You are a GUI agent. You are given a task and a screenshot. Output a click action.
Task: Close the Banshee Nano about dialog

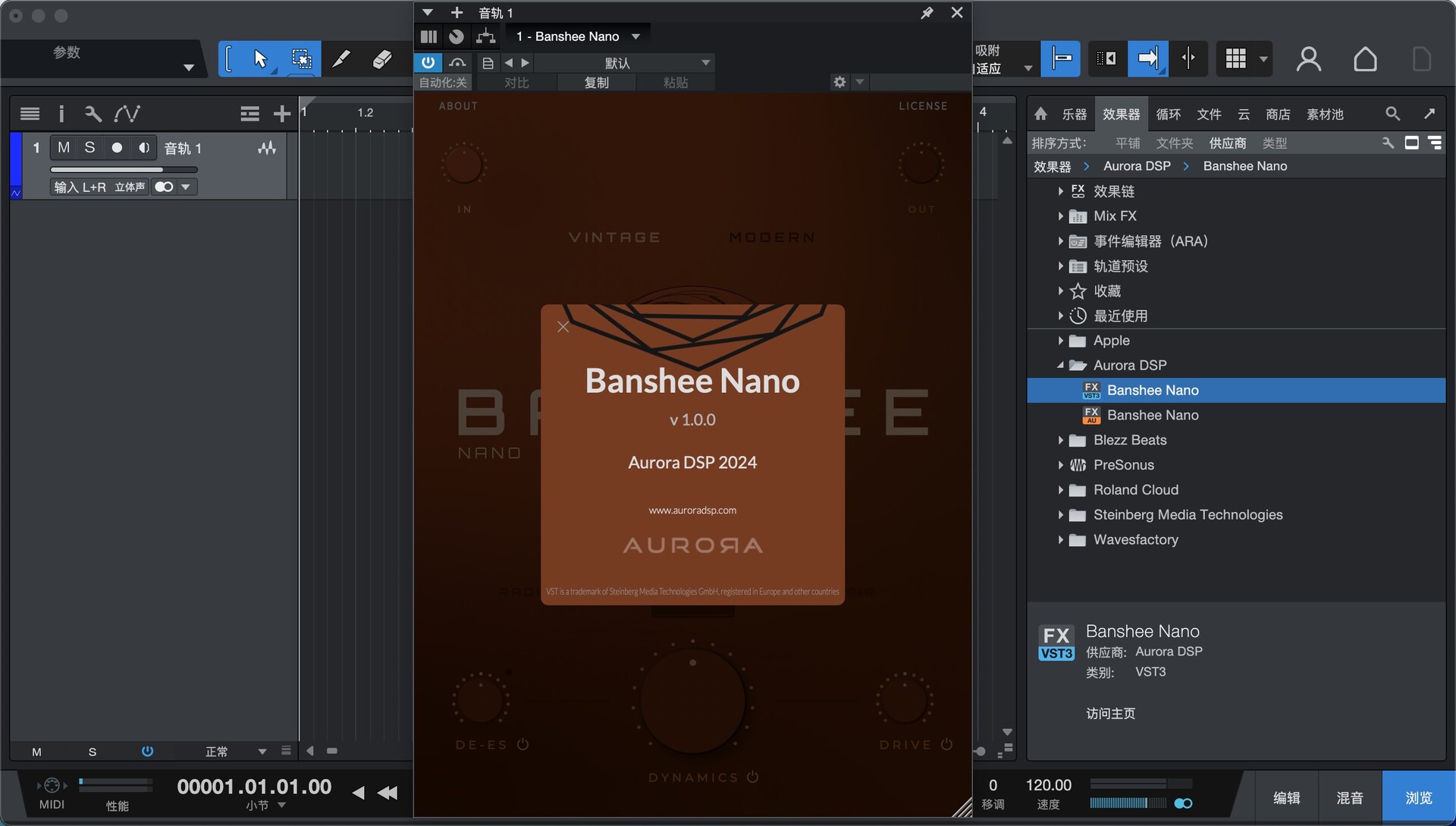tap(563, 327)
